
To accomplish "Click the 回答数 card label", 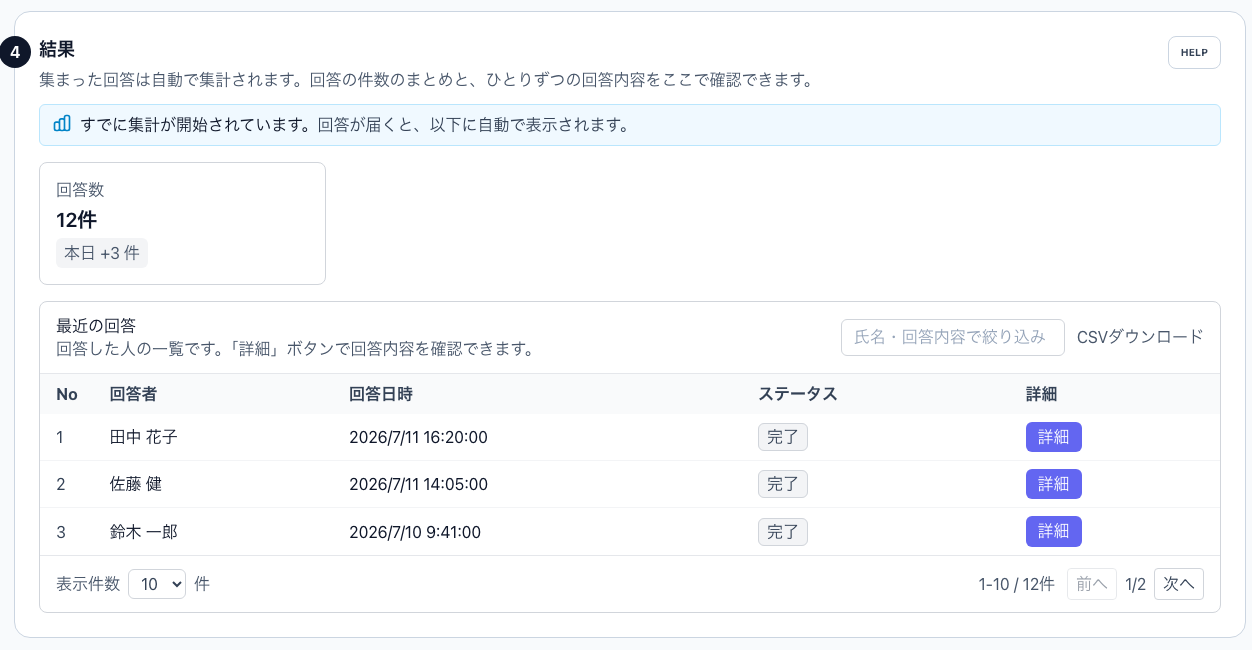I will 80,190.
